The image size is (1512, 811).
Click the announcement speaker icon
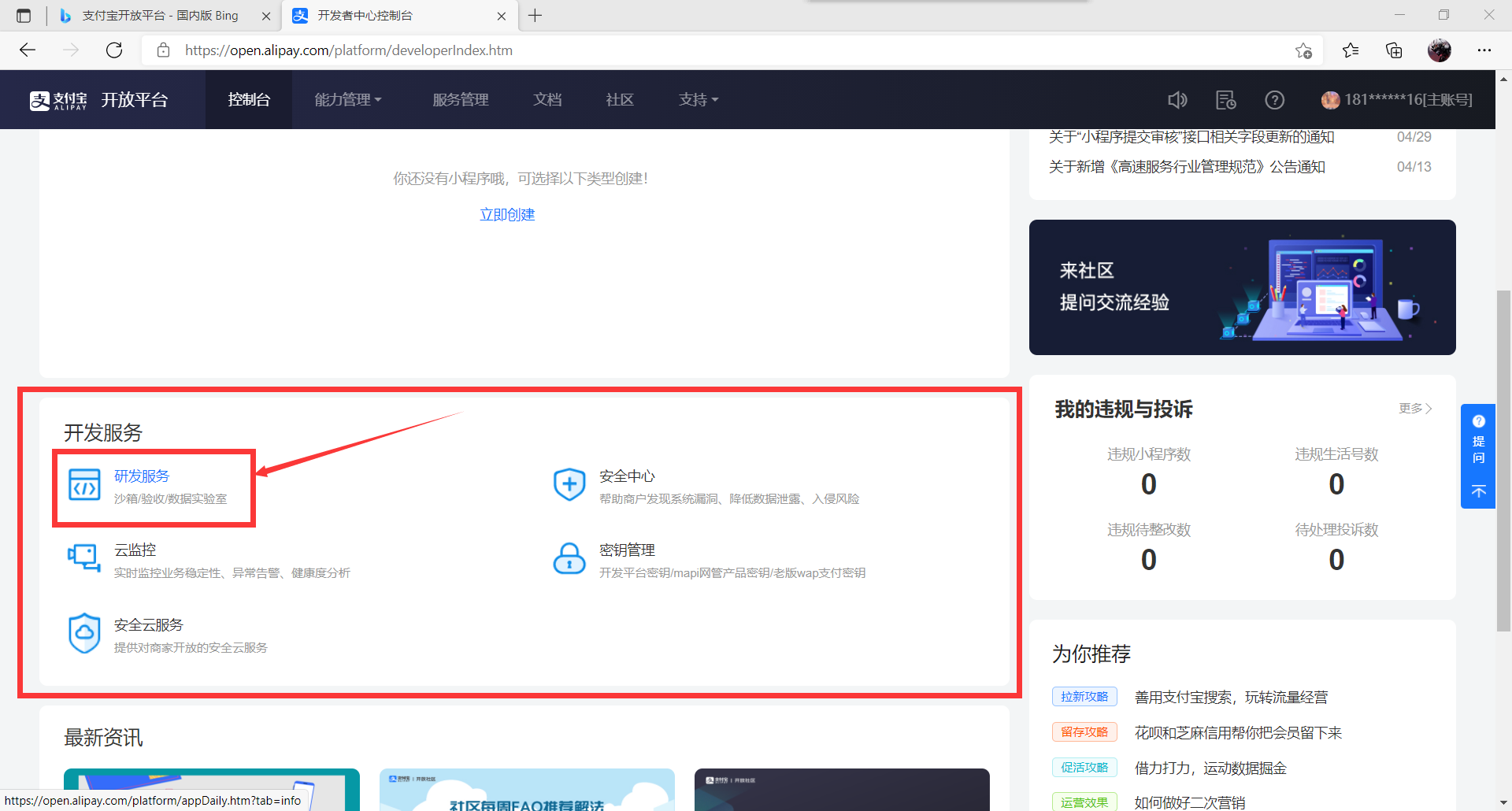pyautogui.click(x=1177, y=99)
